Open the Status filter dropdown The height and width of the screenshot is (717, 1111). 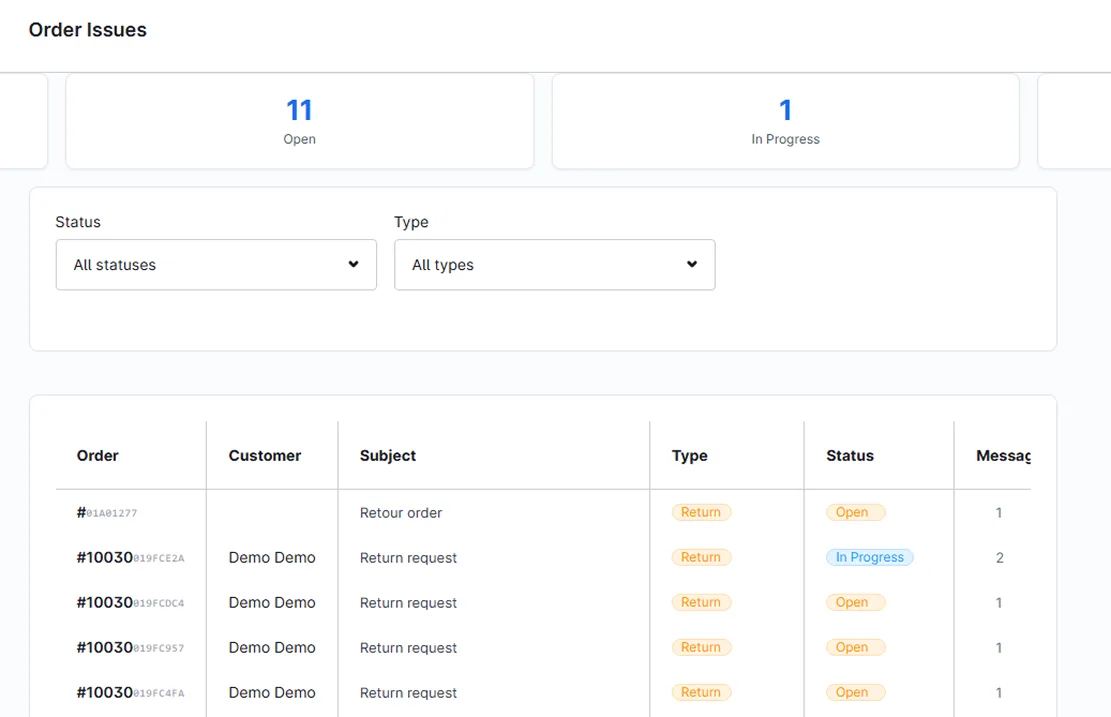216,264
